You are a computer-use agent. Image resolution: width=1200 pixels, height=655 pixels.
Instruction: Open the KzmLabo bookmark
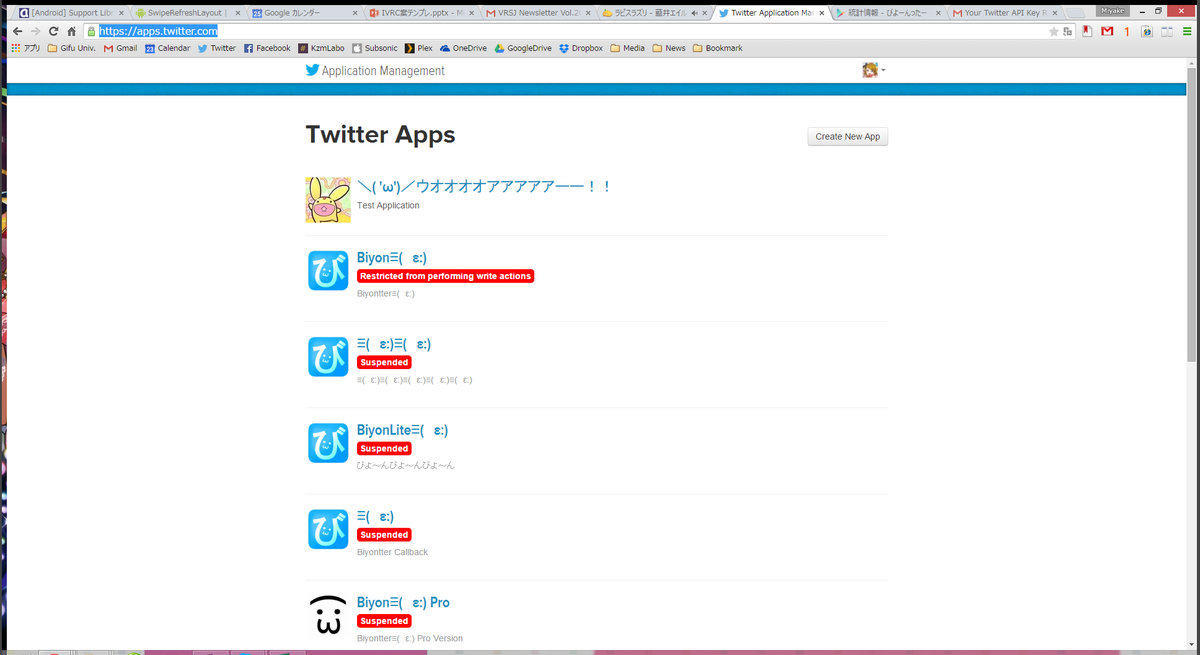tap(321, 48)
